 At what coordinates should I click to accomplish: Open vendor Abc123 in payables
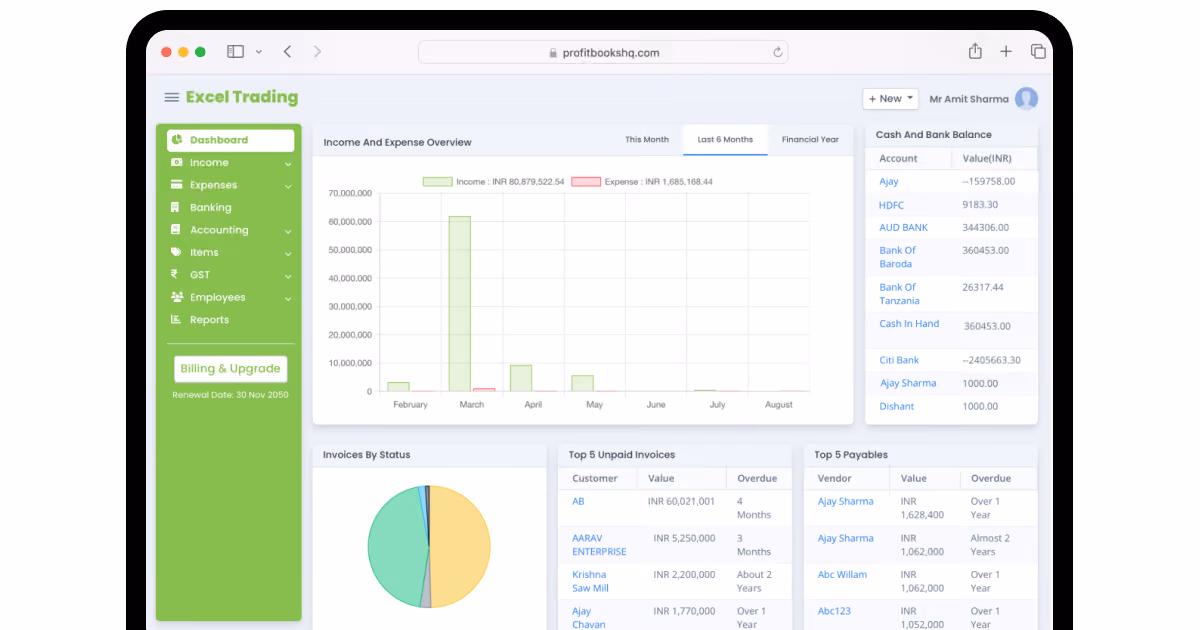point(834,611)
